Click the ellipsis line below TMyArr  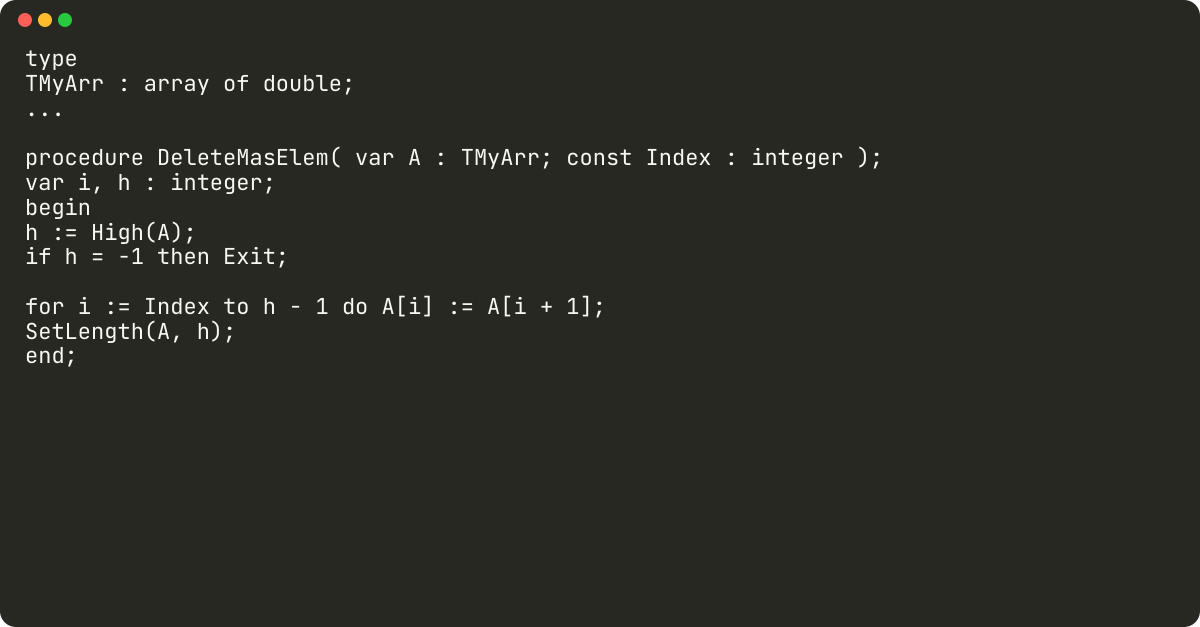click(x=45, y=109)
